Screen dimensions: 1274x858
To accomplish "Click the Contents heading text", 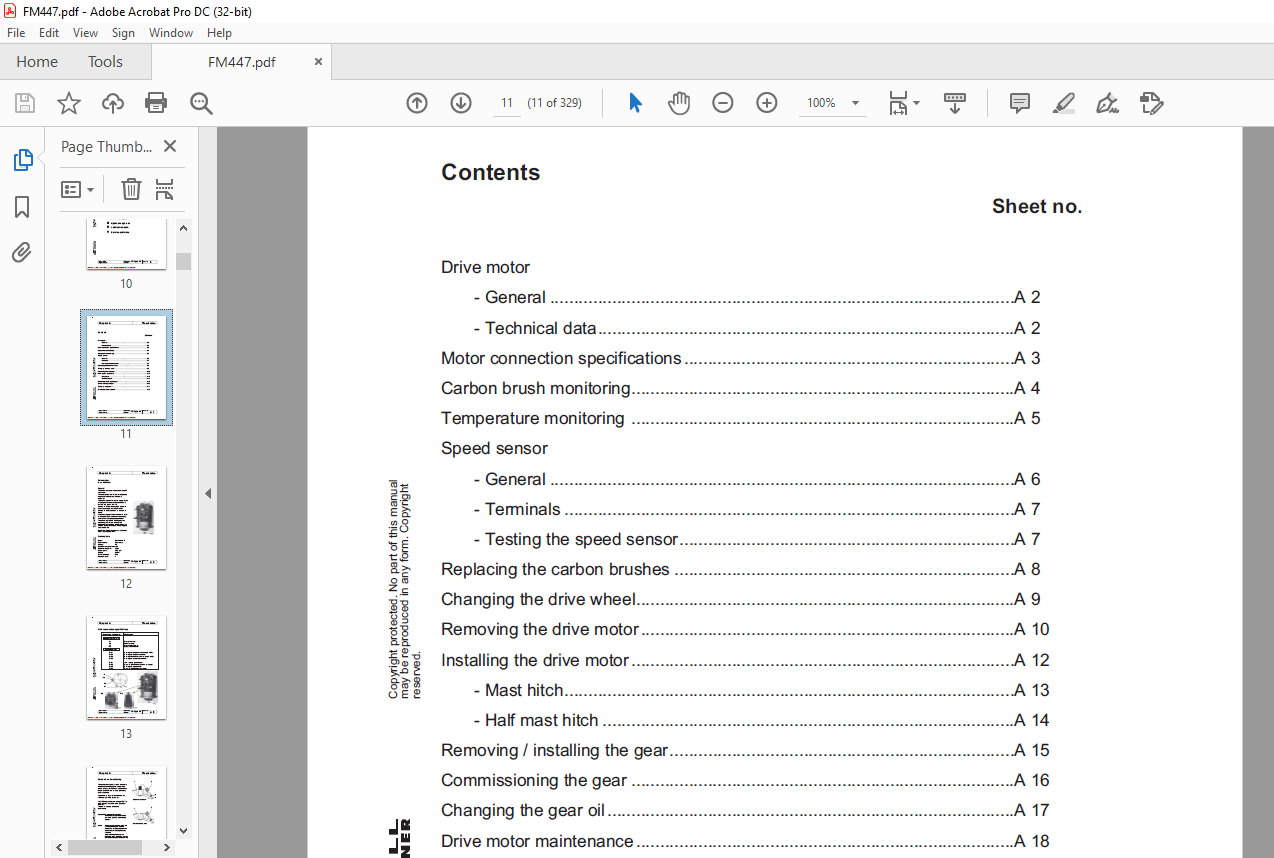I will 490,172.
